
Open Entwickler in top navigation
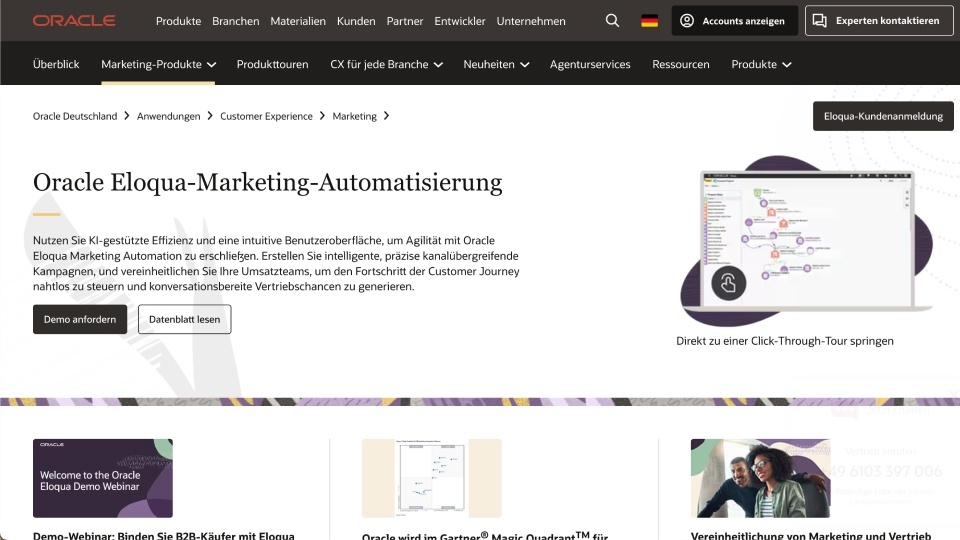[460, 21]
